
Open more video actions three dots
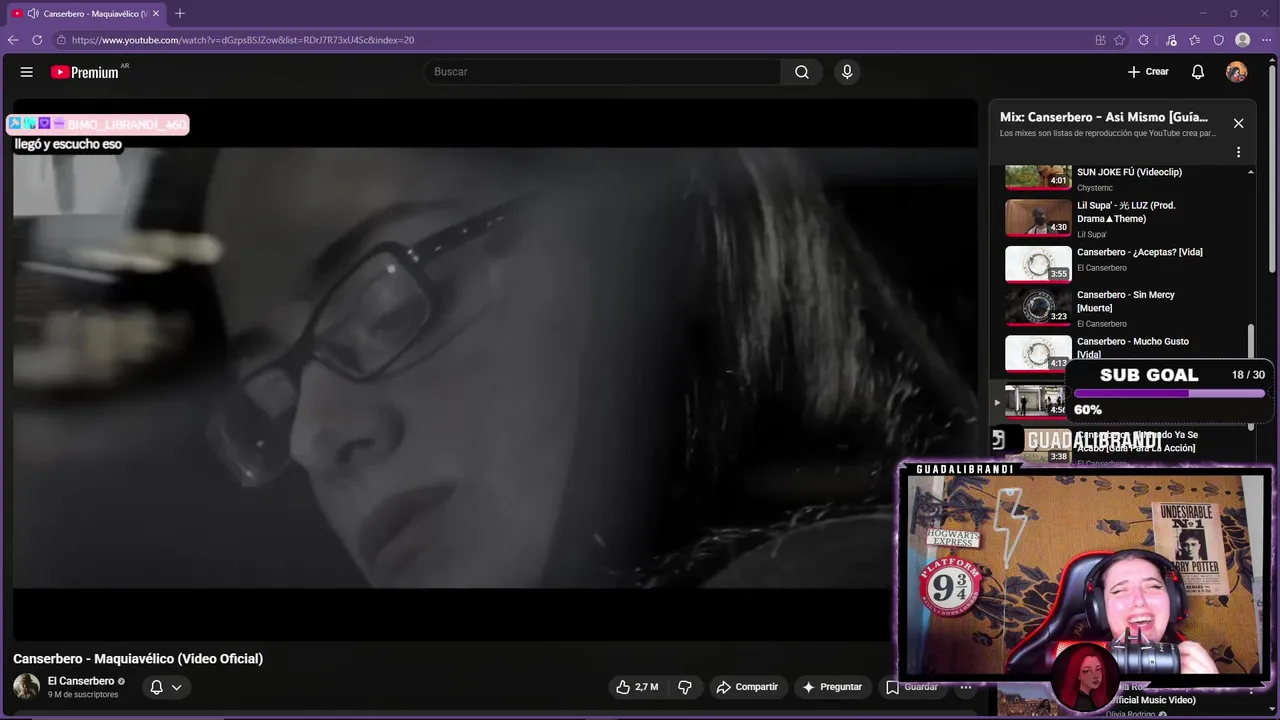coord(966,687)
